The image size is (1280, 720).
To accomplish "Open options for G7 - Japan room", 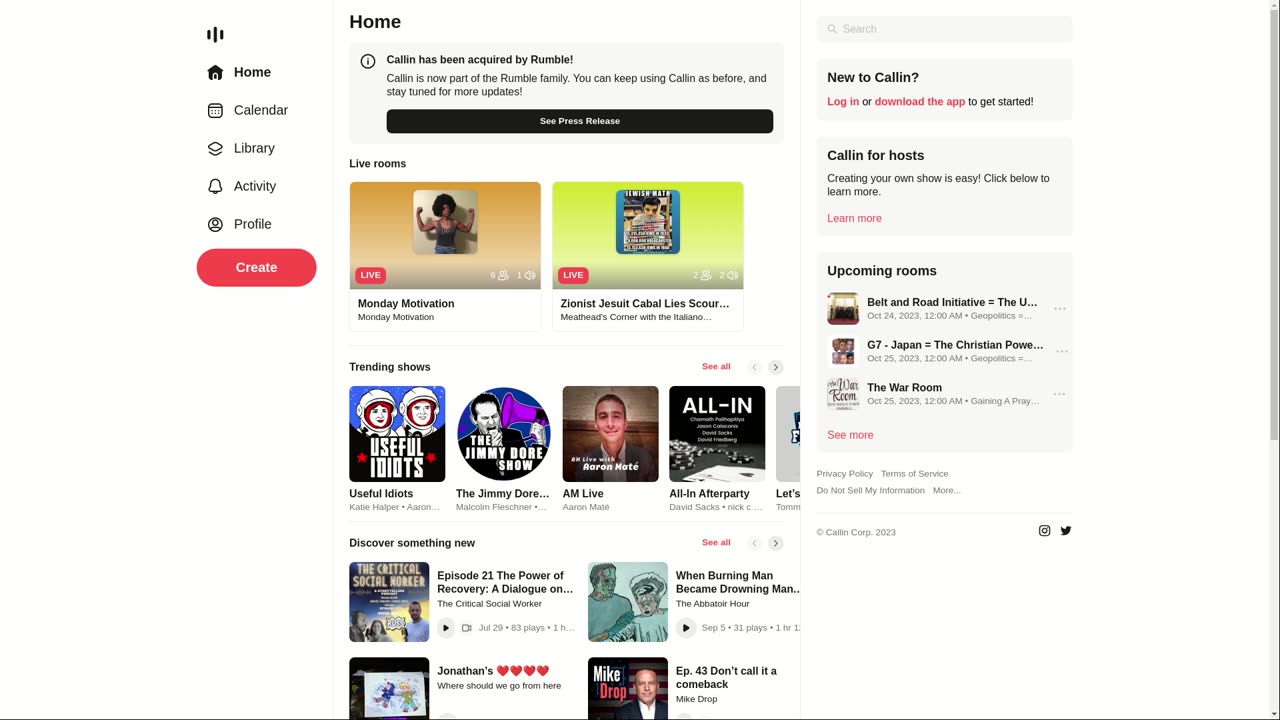I will 1060,352.
